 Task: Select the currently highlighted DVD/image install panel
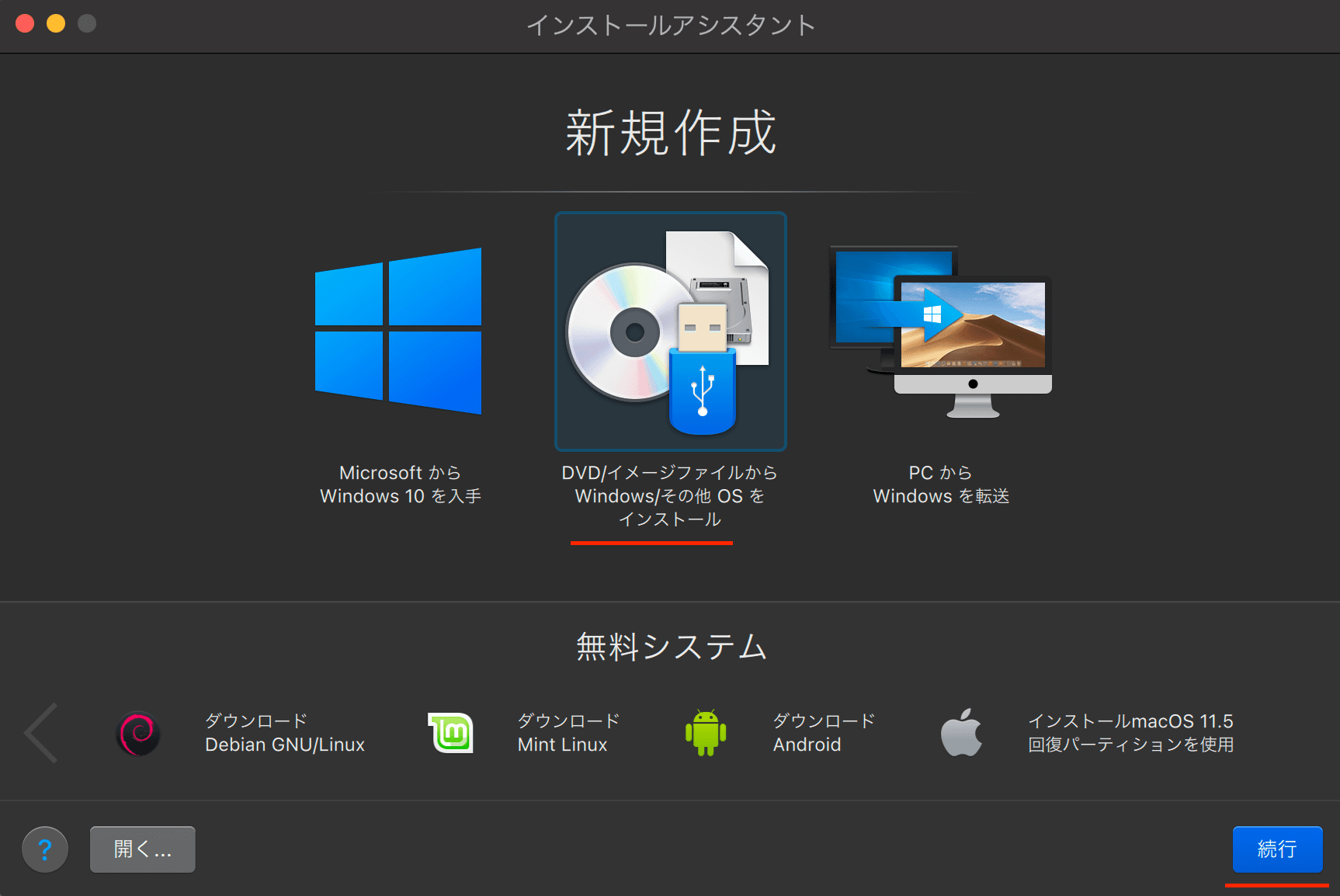[x=670, y=331]
